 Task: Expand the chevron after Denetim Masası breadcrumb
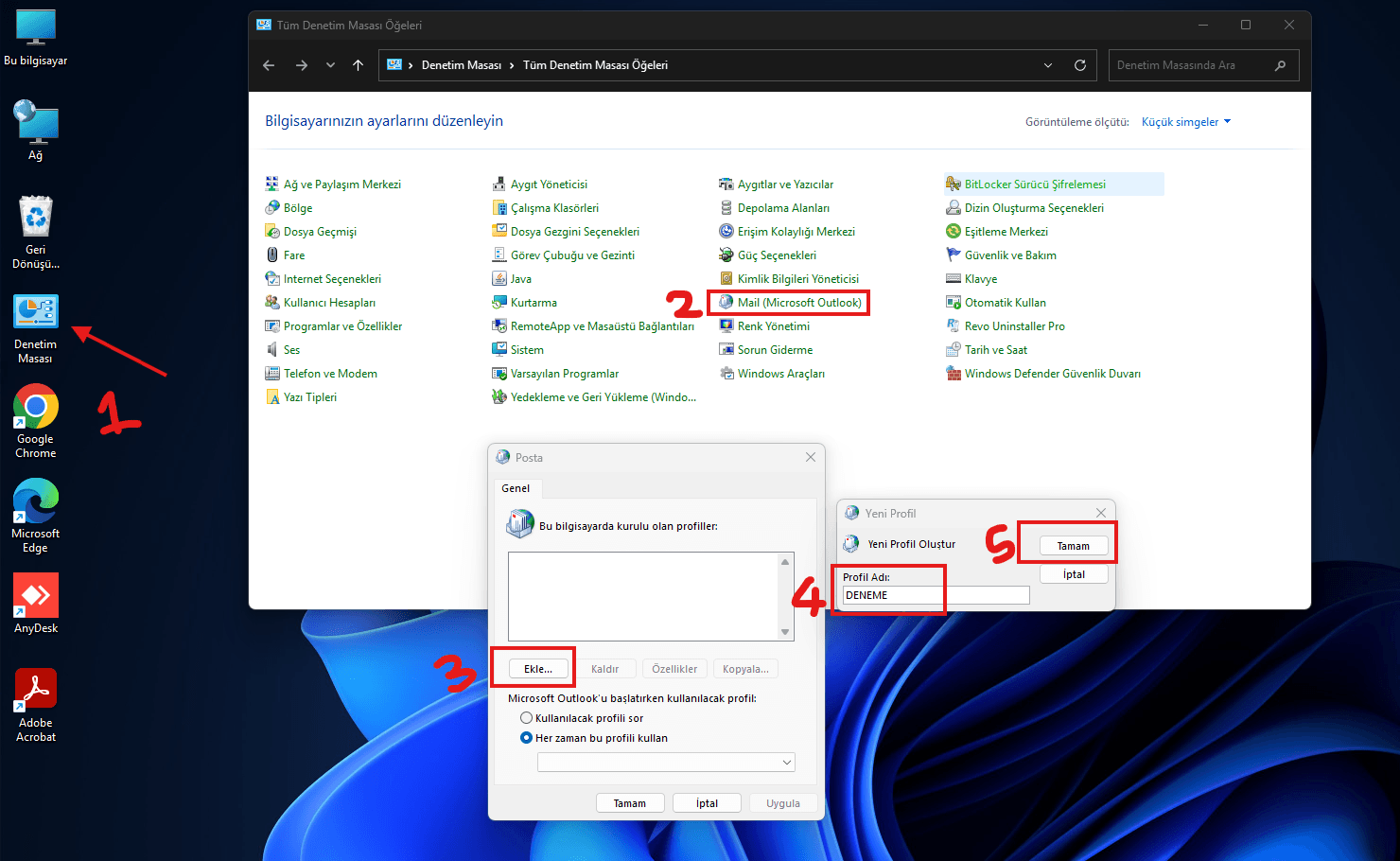[512, 65]
